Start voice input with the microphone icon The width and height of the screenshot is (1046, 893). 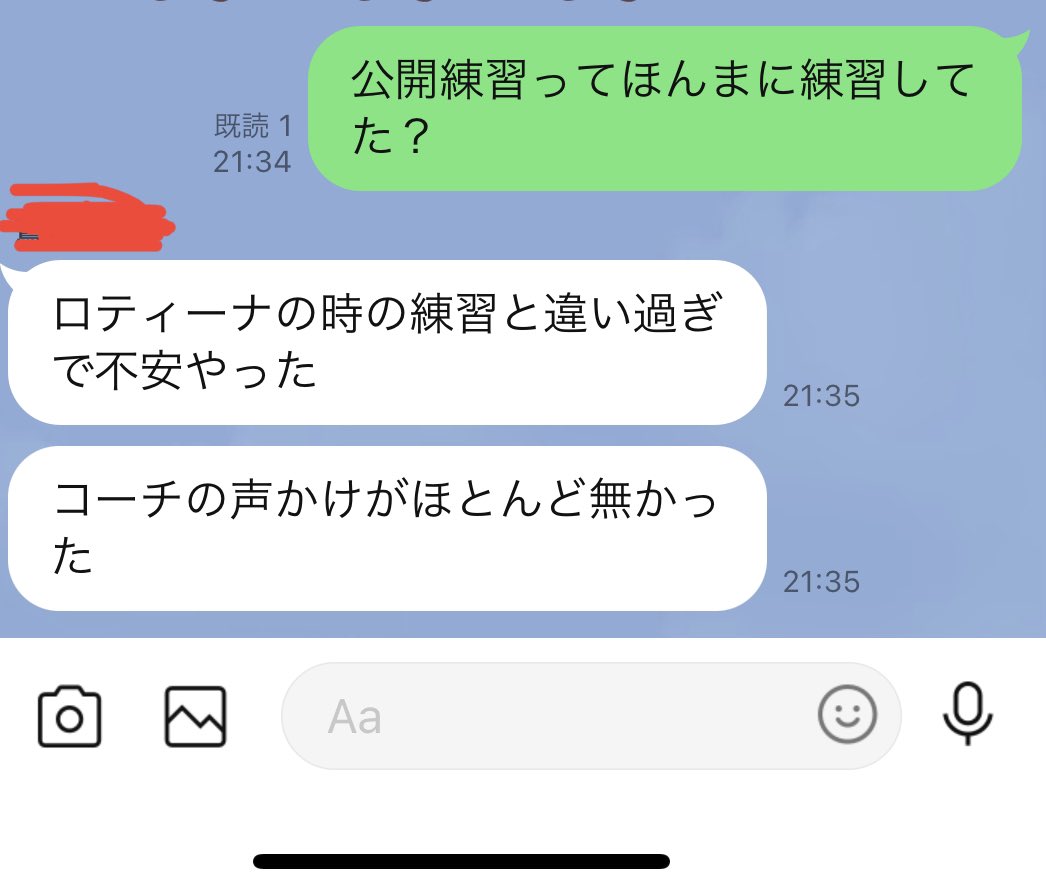[967, 713]
